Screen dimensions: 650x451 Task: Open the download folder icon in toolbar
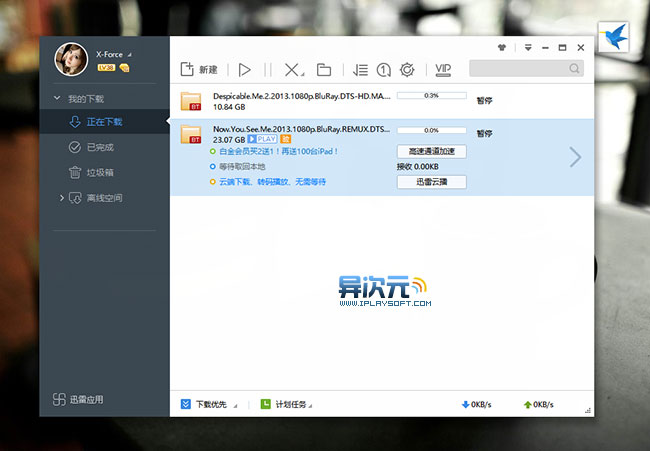pos(323,69)
